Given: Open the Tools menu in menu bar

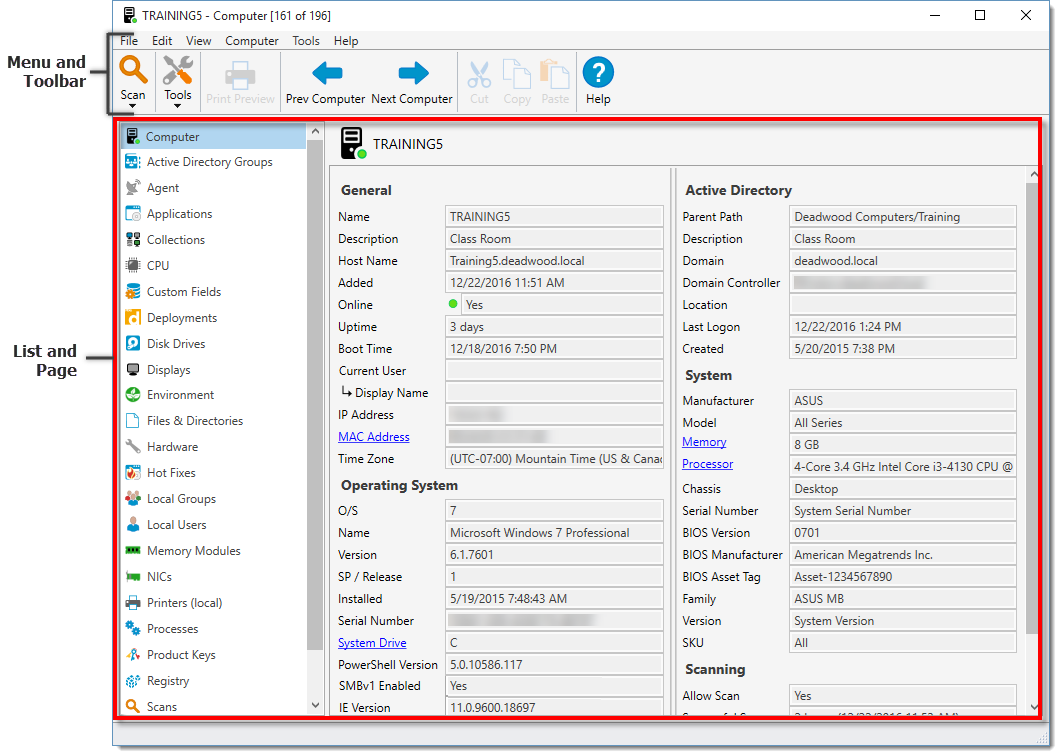Looking at the screenshot, I should 306,41.
